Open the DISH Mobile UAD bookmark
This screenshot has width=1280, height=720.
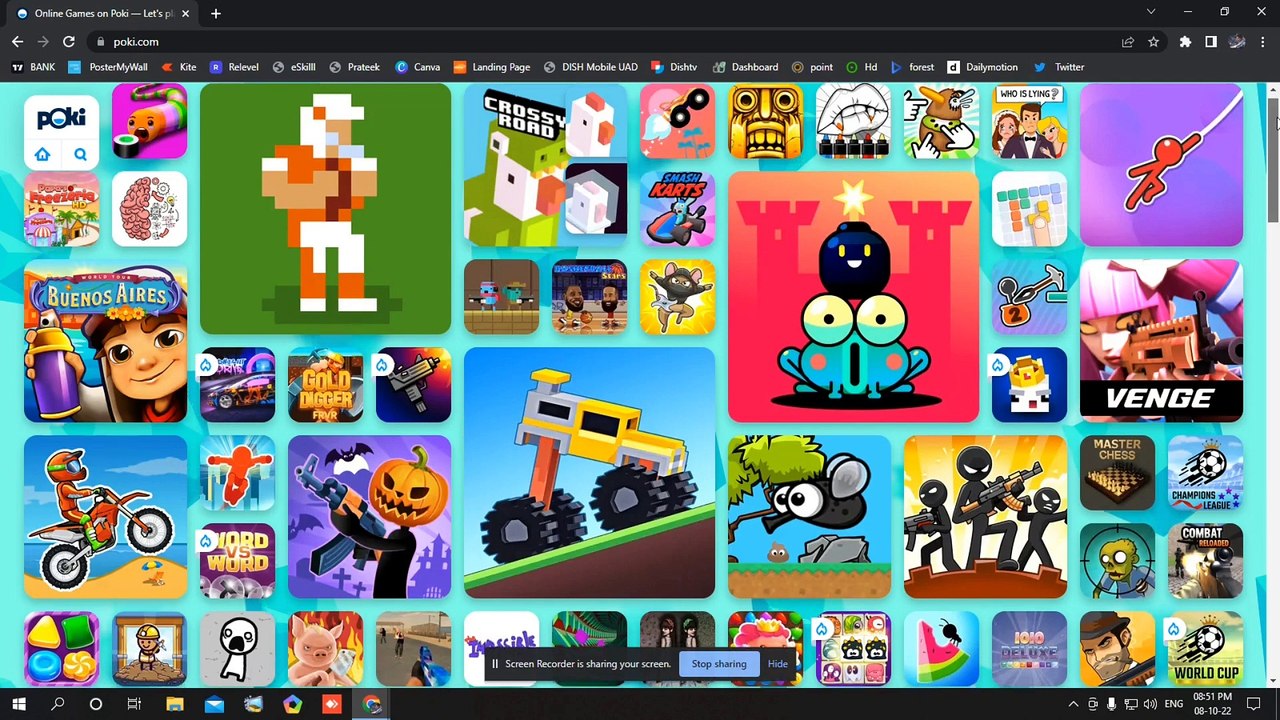(x=590, y=67)
